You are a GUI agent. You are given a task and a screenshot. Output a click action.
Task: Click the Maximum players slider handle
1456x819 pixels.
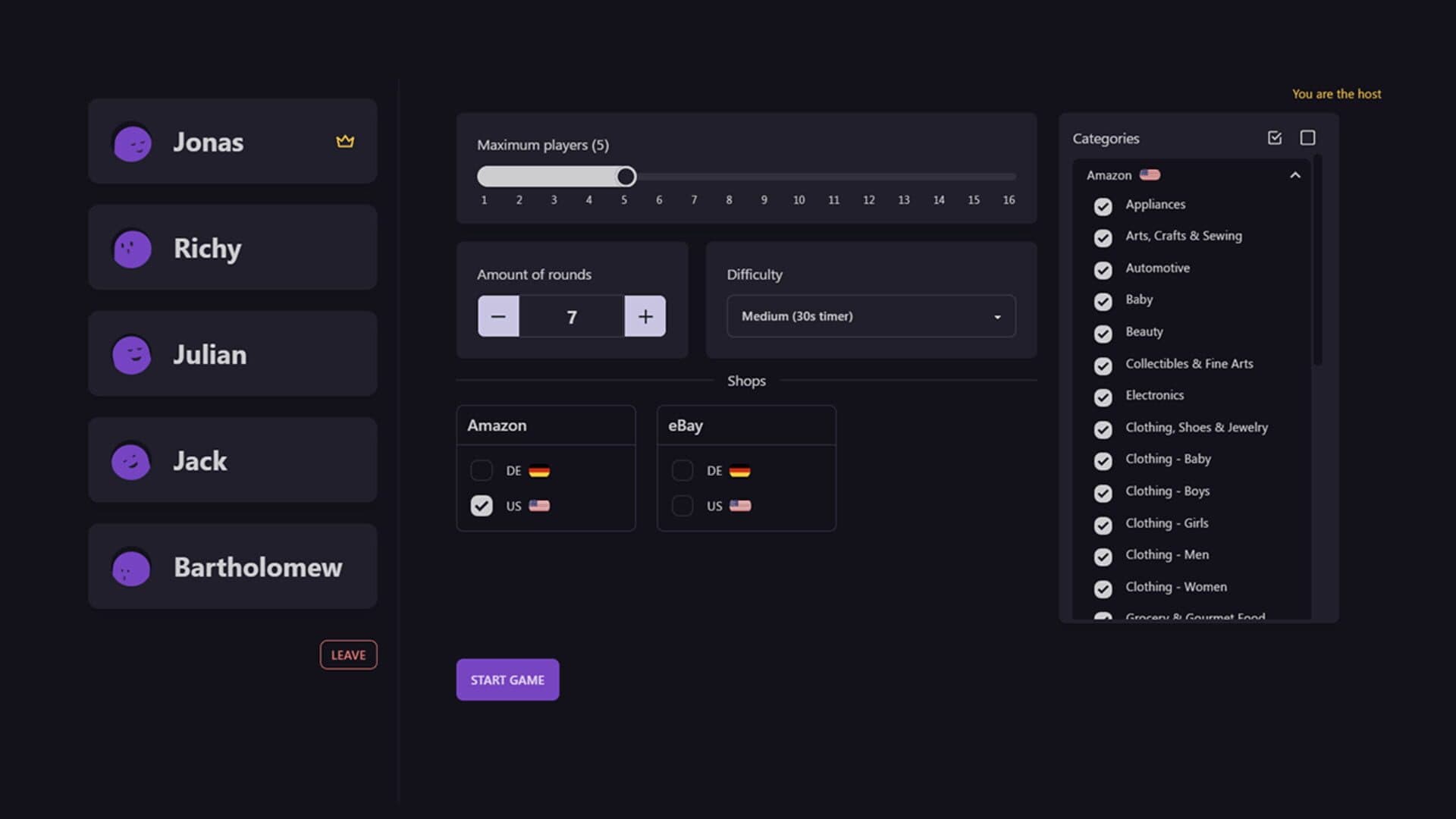pyautogui.click(x=626, y=177)
